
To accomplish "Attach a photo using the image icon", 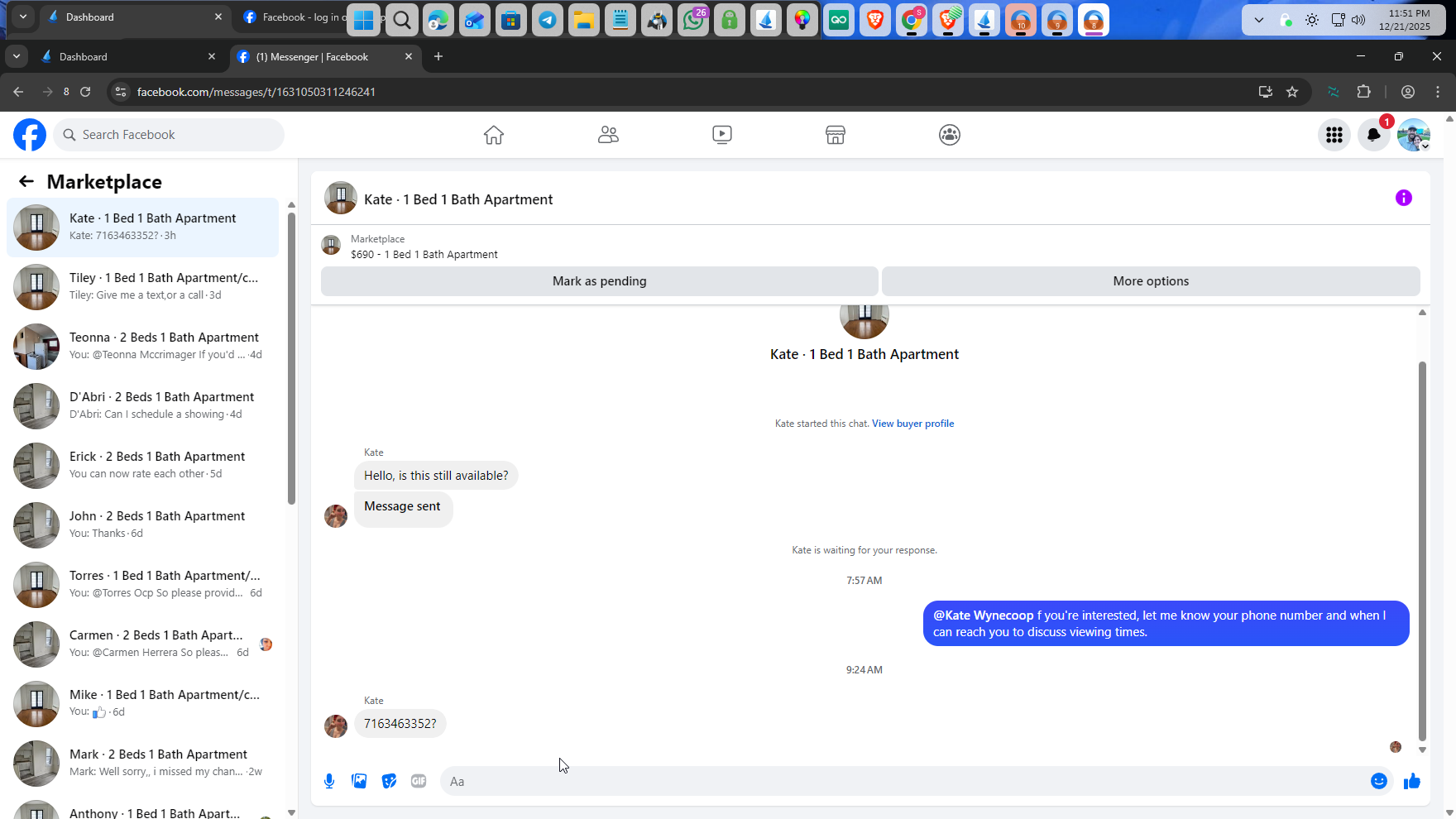I will pyautogui.click(x=359, y=781).
